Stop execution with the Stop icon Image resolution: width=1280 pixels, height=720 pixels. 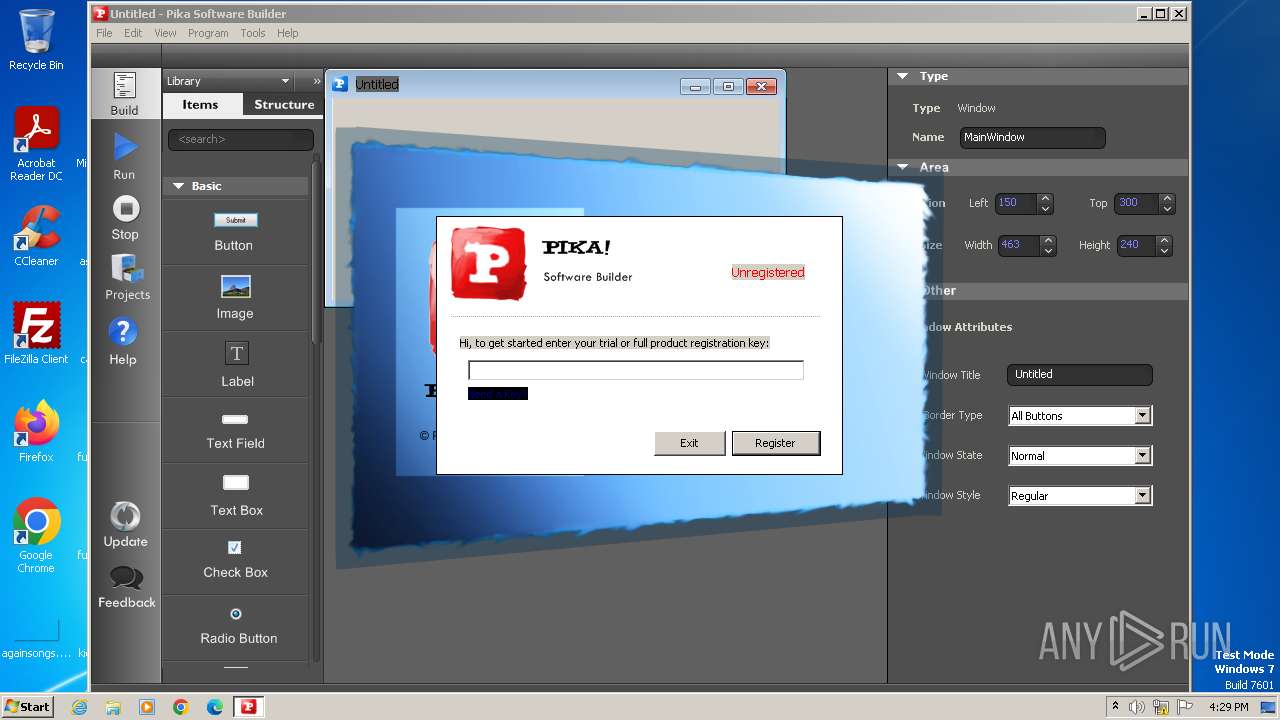coord(125,217)
